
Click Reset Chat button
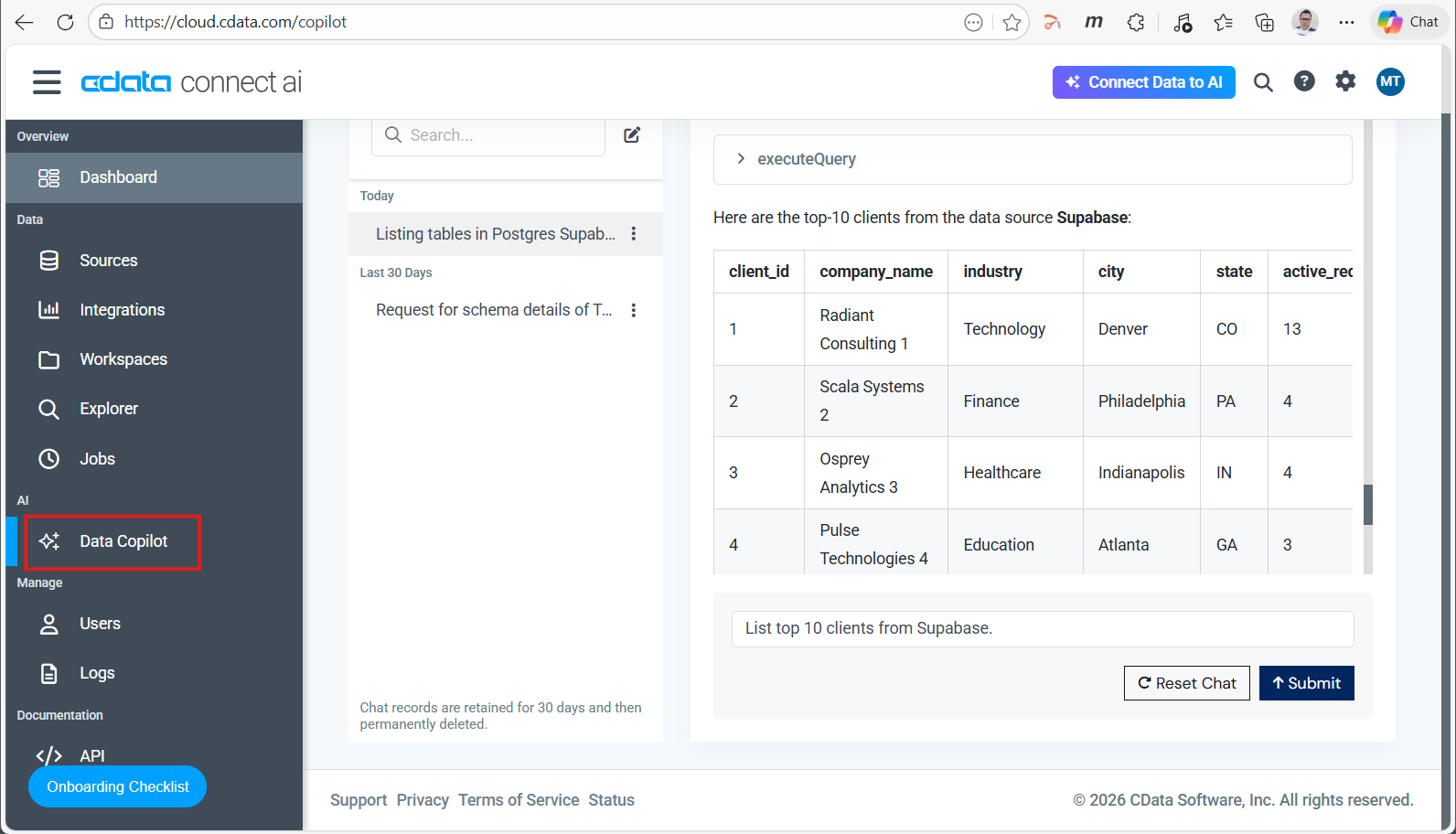(x=1186, y=683)
